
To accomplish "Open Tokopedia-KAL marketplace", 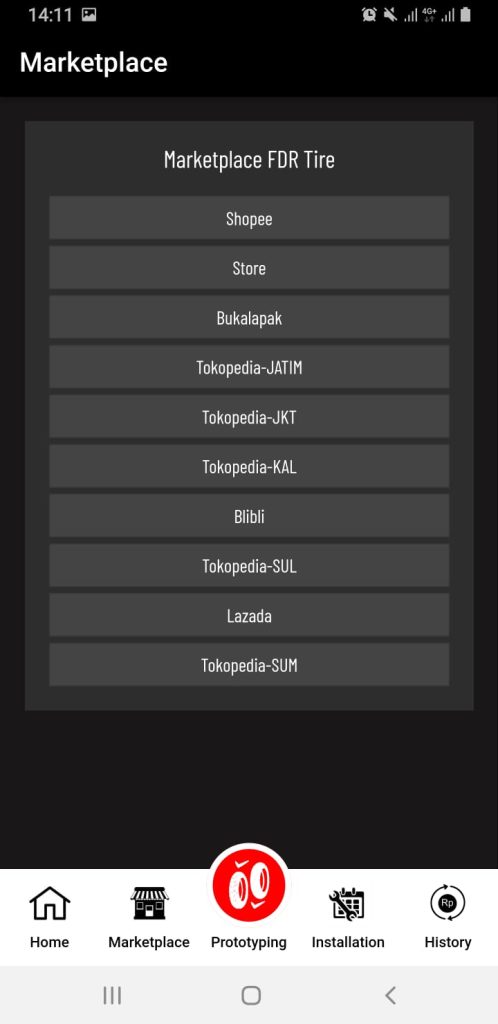I will coord(249,466).
